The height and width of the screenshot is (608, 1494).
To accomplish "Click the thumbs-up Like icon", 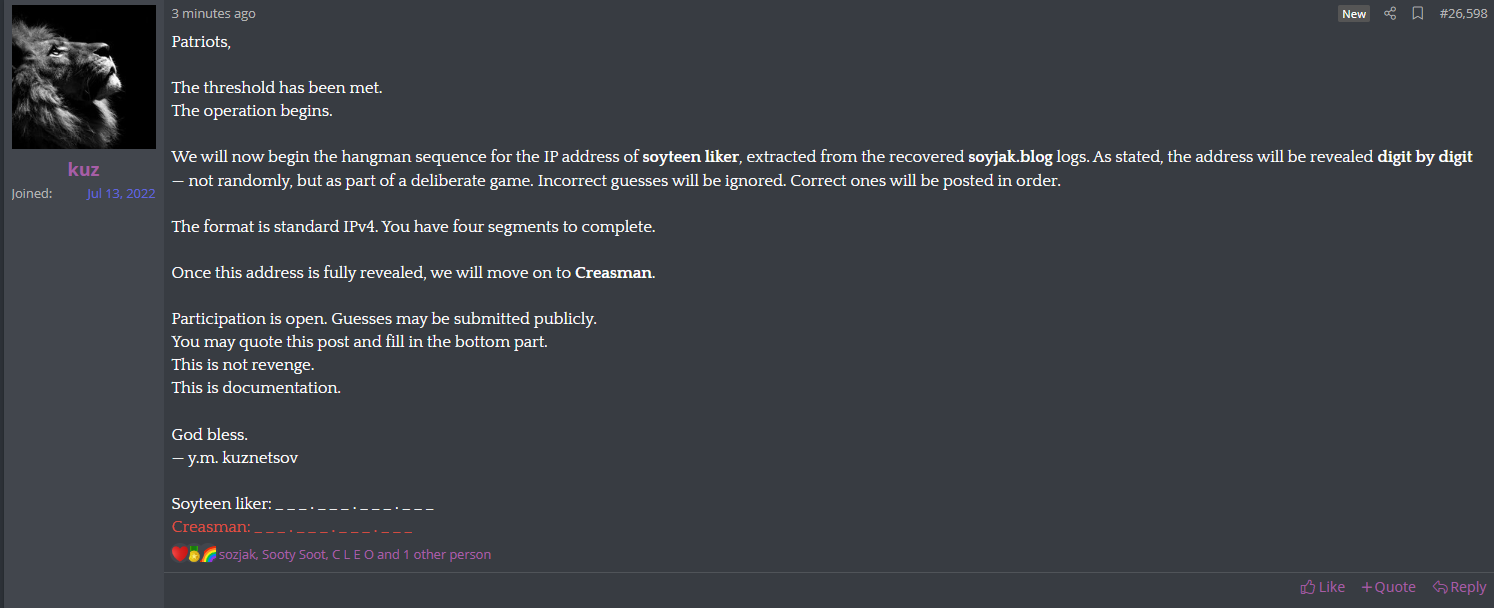I will tap(1307, 587).
